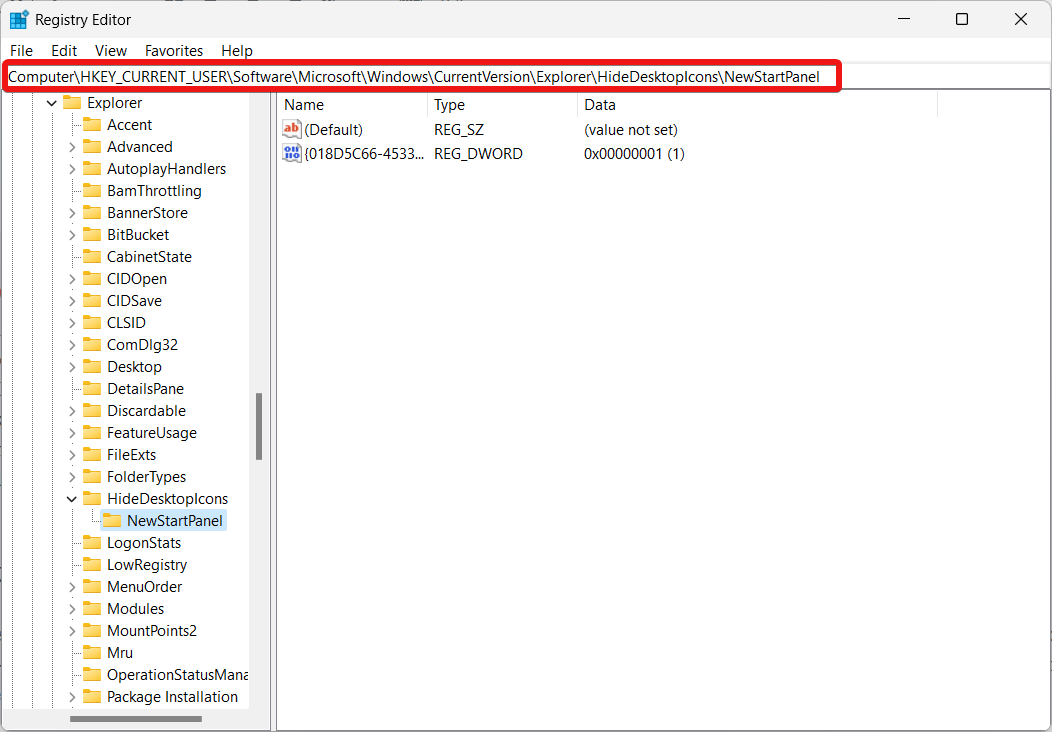Select the HideDesktopIcons key label
The image size is (1052, 732).
click(x=168, y=499)
